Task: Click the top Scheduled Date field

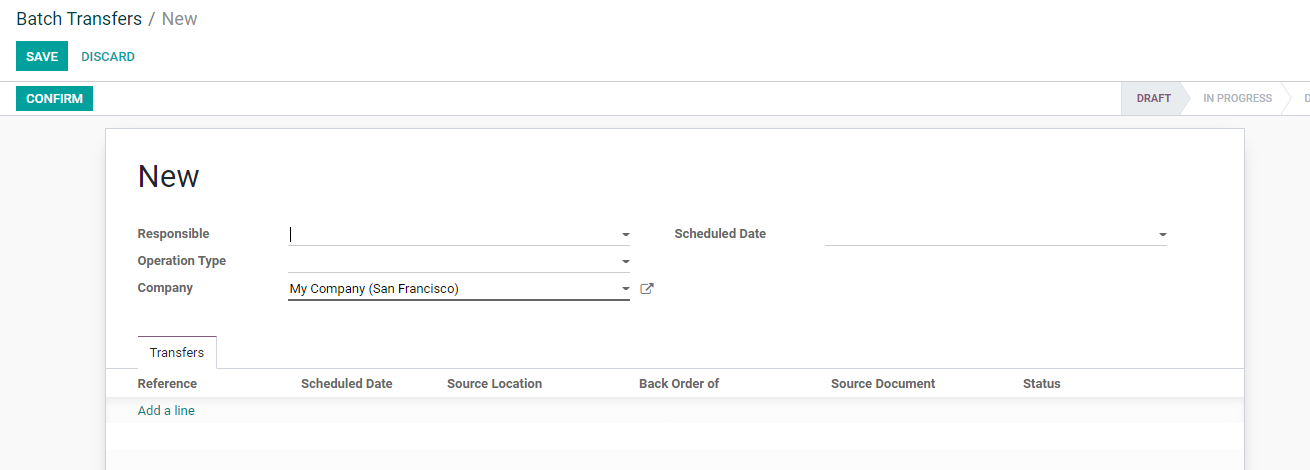Action: coord(988,234)
